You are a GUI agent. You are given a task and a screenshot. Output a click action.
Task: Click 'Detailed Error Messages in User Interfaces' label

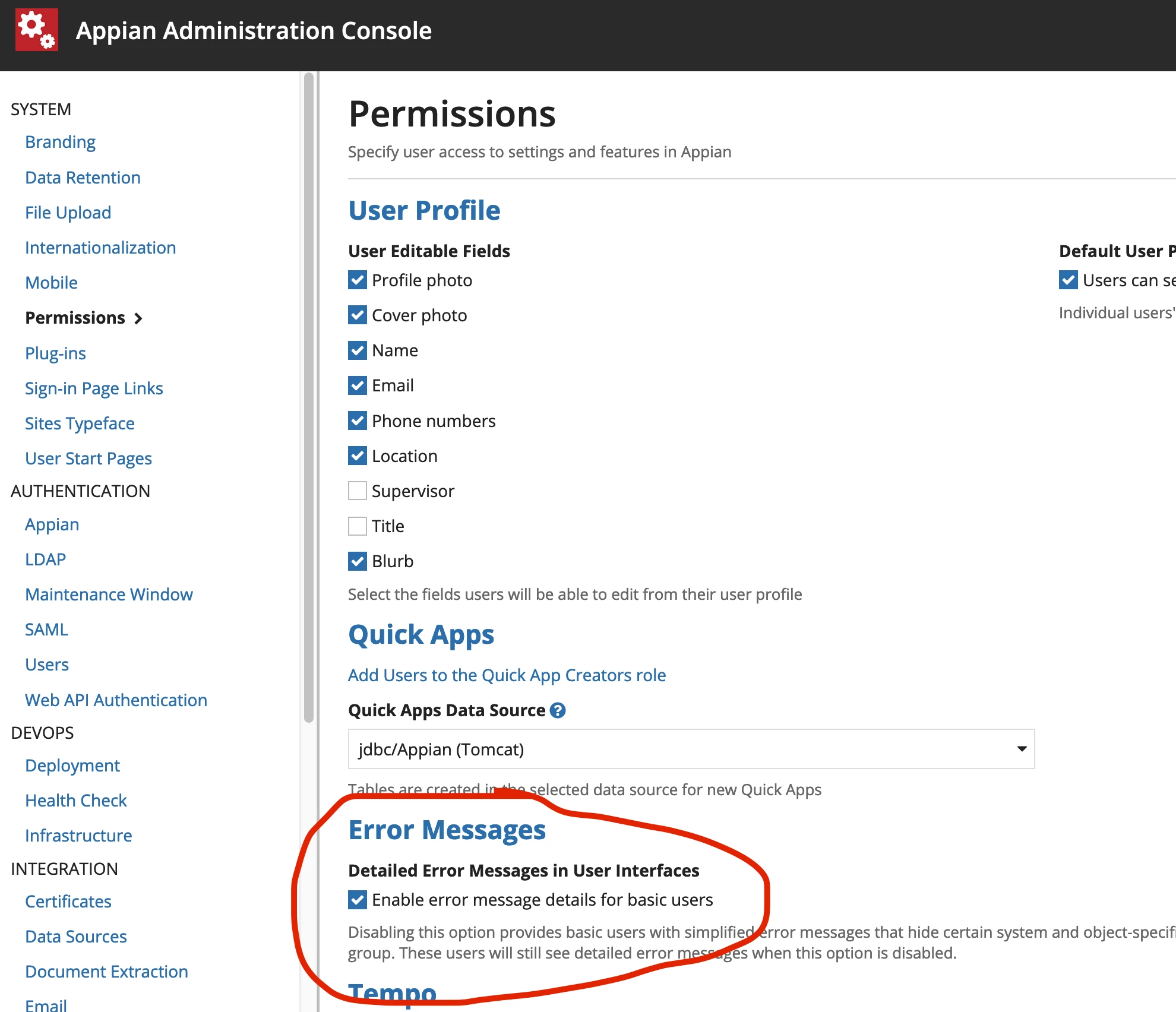pos(524,871)
